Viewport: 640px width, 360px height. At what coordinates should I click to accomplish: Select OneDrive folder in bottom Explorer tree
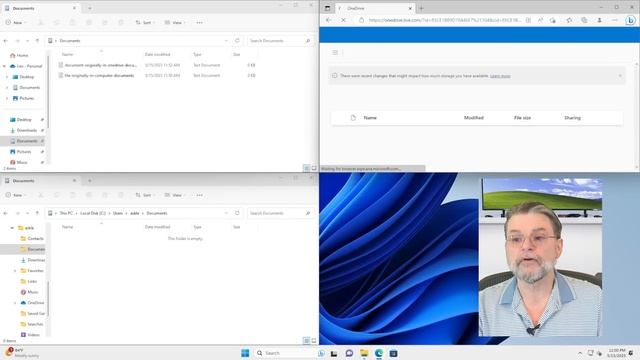tap(32, 303)
